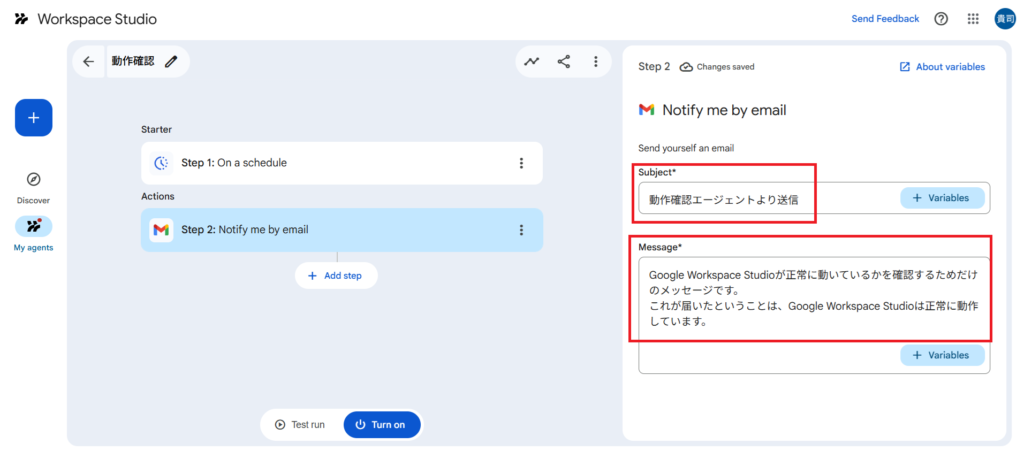Open the Google apps grid launcher

(973, 19)
